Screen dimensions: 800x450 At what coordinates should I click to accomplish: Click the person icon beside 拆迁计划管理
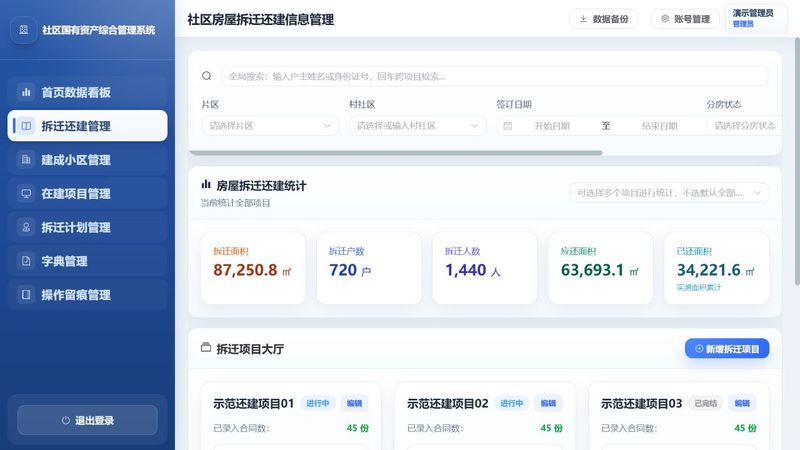point(26,227)
